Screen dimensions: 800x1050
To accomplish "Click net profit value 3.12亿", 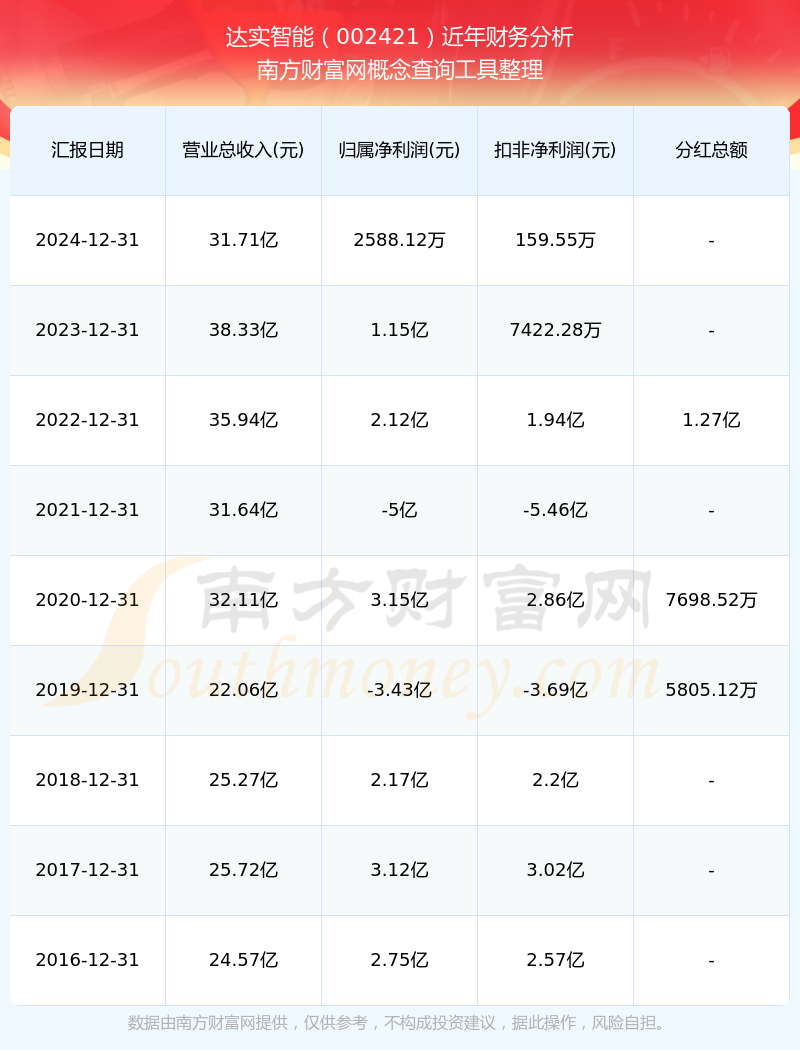I will [400, 870].
